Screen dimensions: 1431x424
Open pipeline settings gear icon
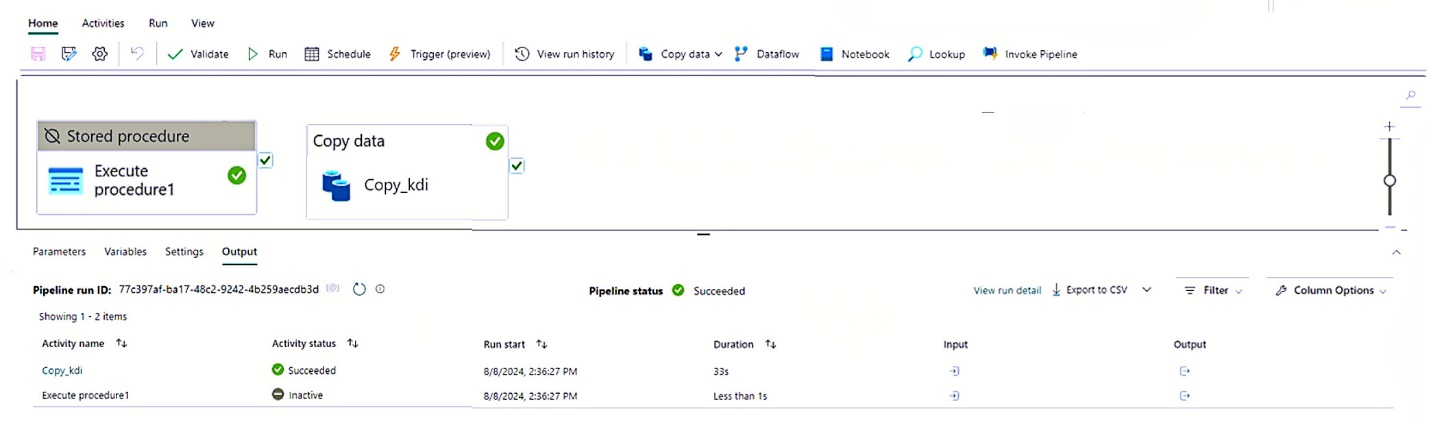[x=100, y=54]
